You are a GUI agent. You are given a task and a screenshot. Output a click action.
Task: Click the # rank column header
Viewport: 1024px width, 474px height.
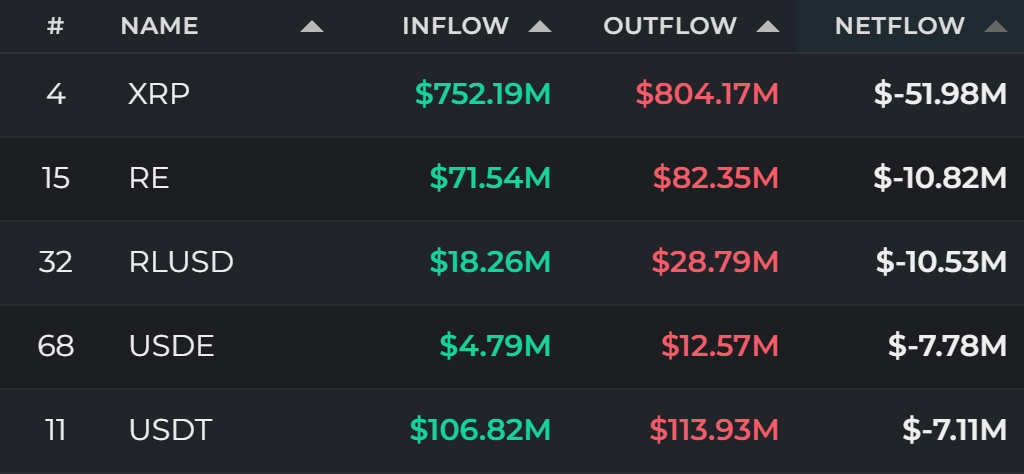tap(56, 26)
